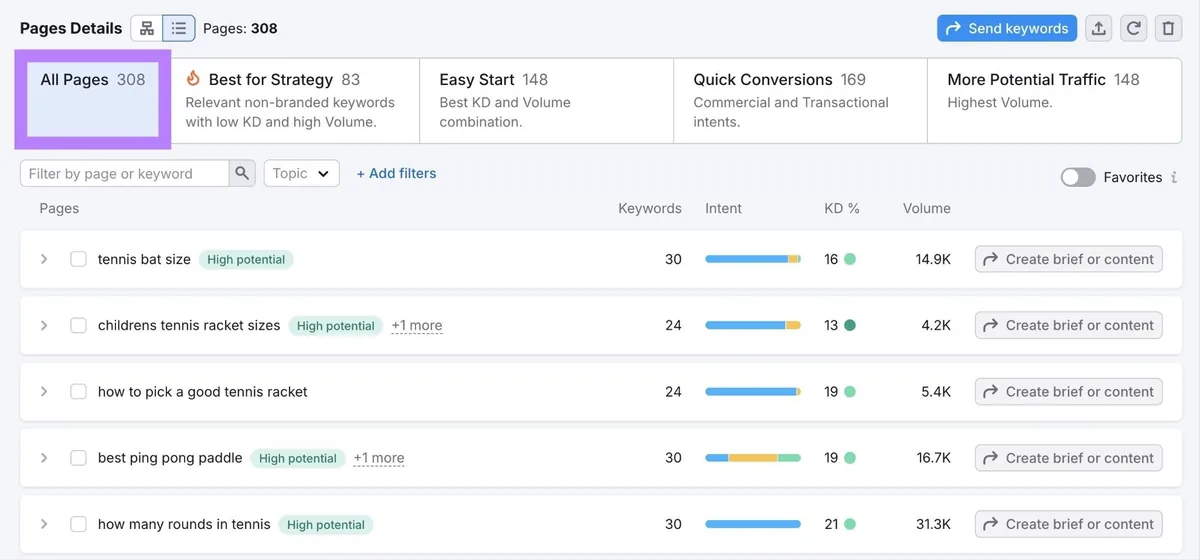
Task: Click the intent bar for best ping pong paddle
Action: 753,458
